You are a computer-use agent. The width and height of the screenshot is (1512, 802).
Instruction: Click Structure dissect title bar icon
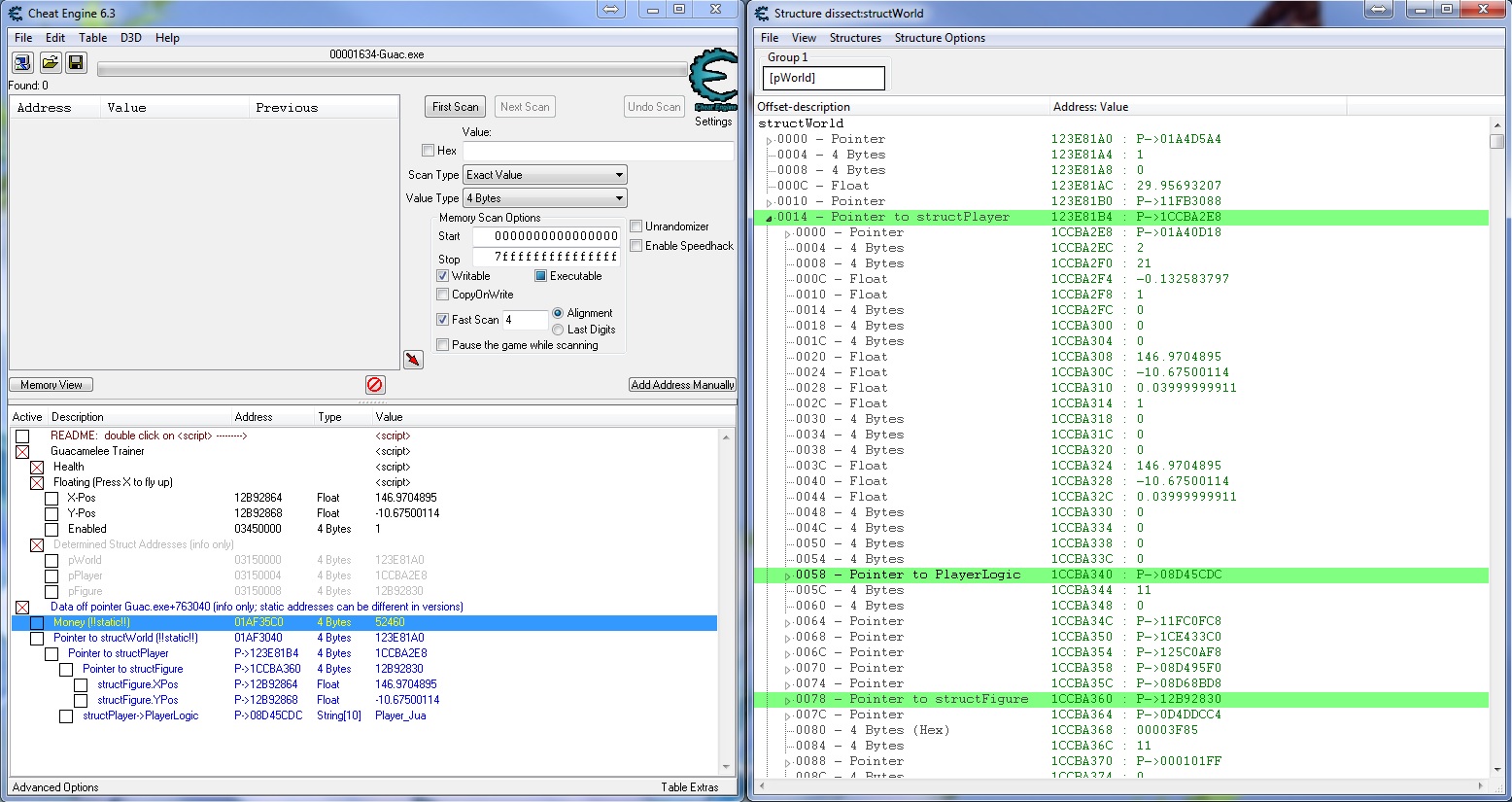pos(762,13)
